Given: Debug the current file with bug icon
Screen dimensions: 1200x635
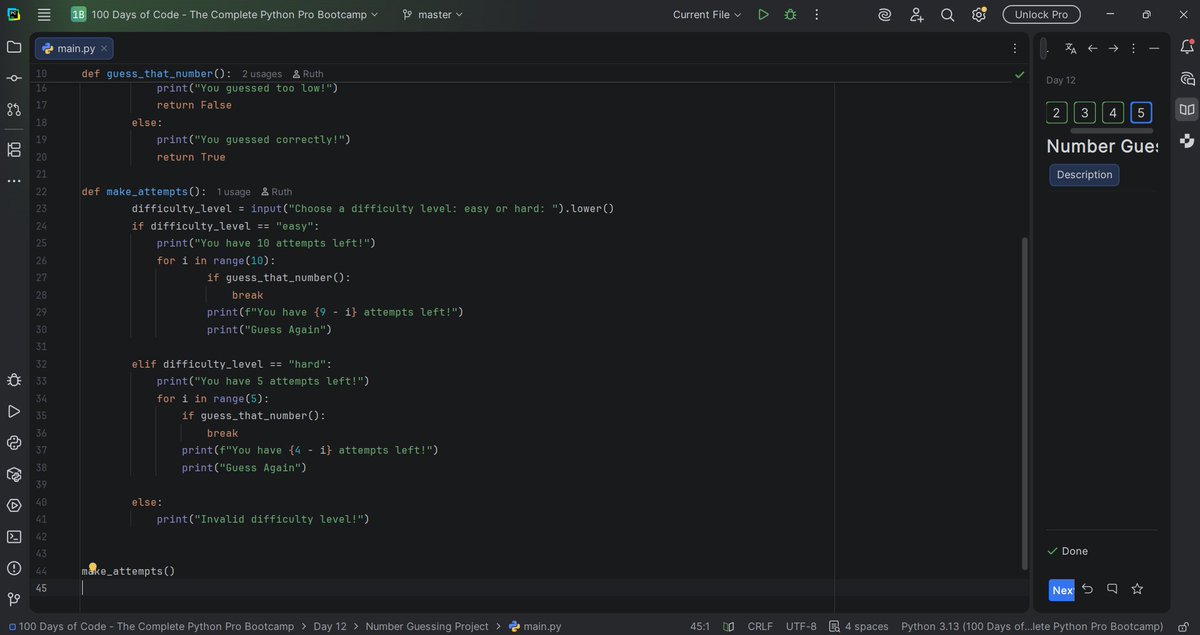Looking at the screenshot, I should pos(791,15).
